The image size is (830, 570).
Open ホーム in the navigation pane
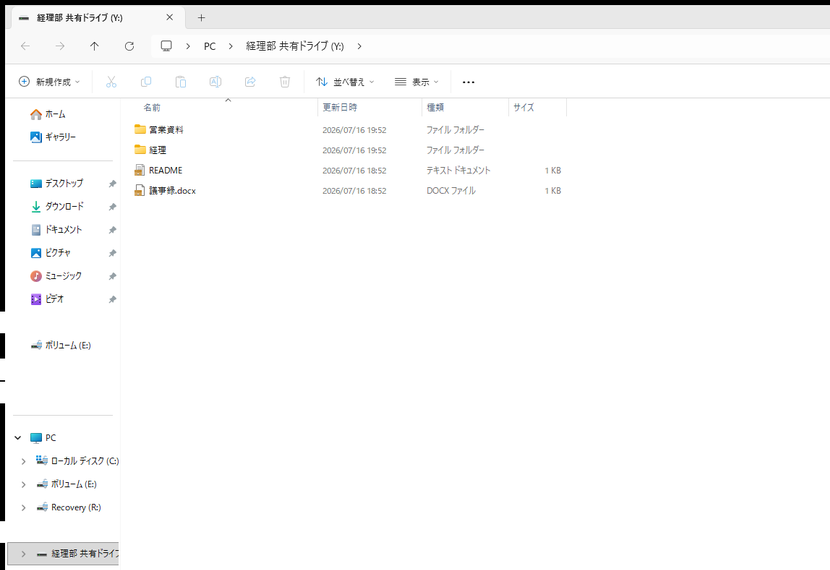(55, 114)
